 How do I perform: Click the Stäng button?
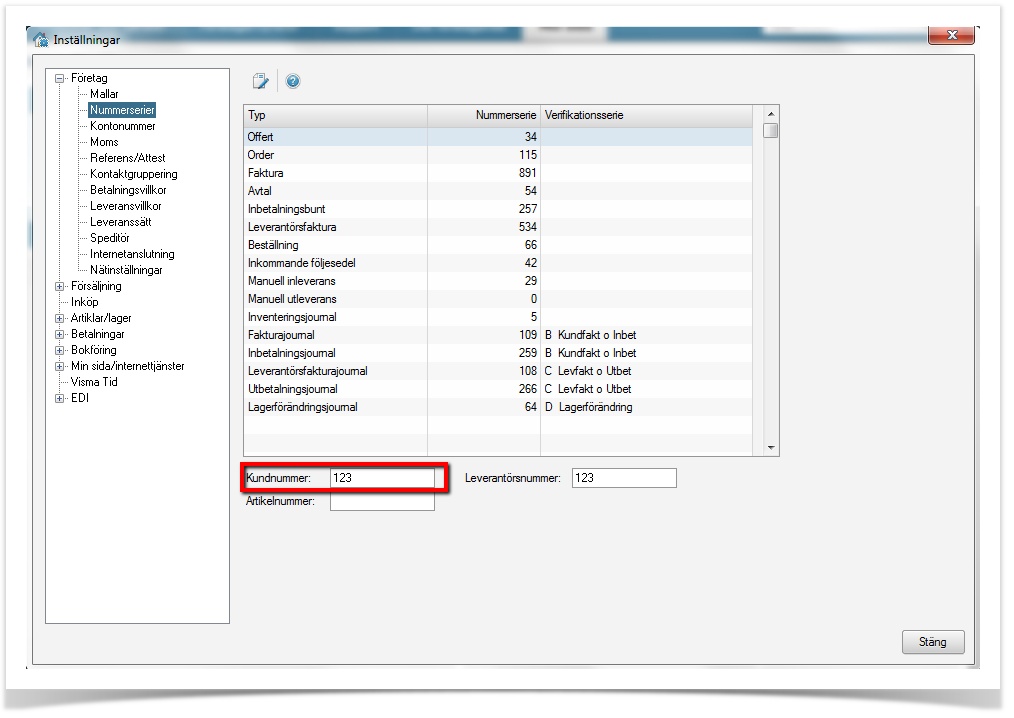[x=932, y=642]
